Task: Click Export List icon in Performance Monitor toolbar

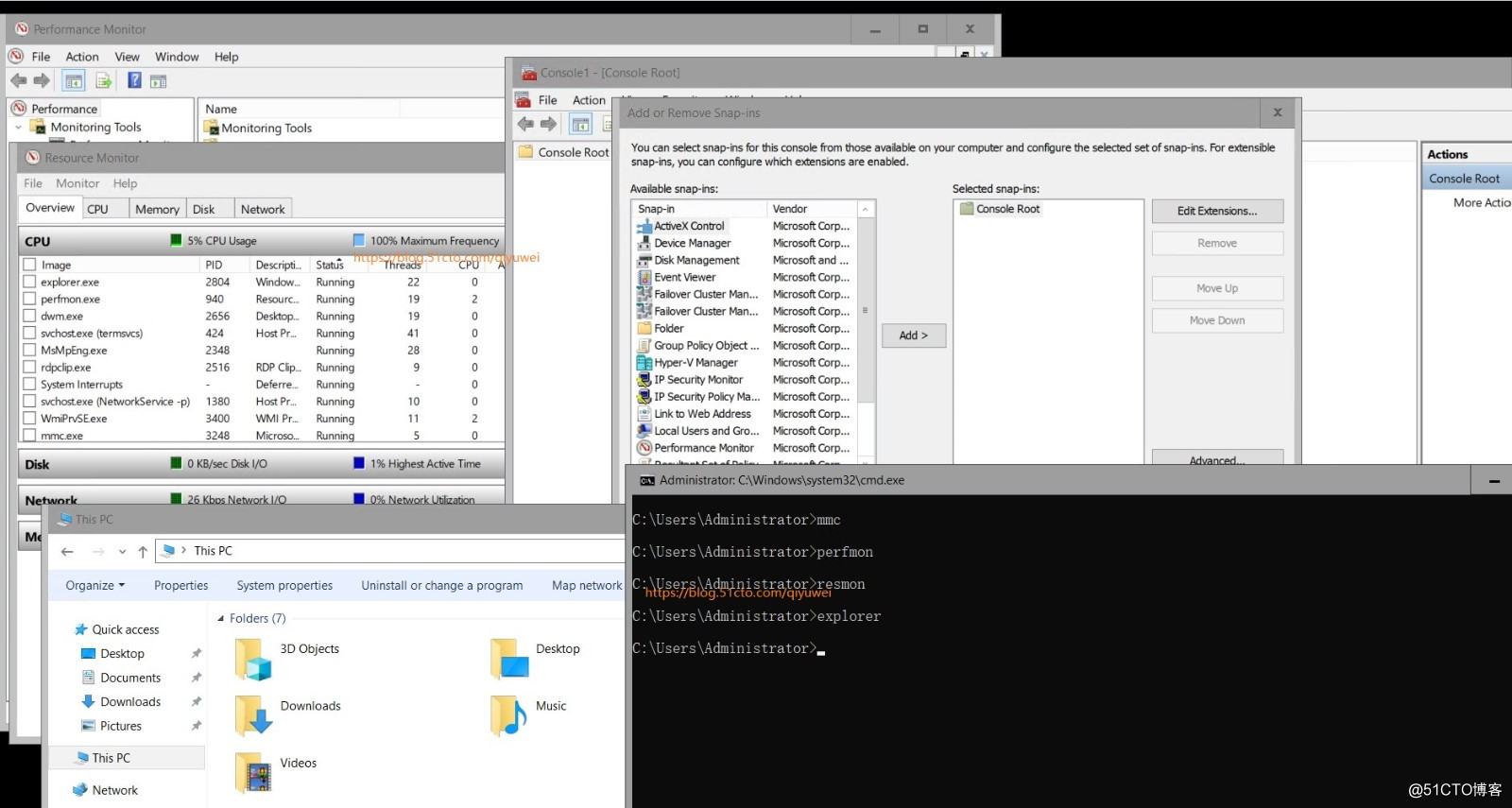Action: tap(103, 81)
